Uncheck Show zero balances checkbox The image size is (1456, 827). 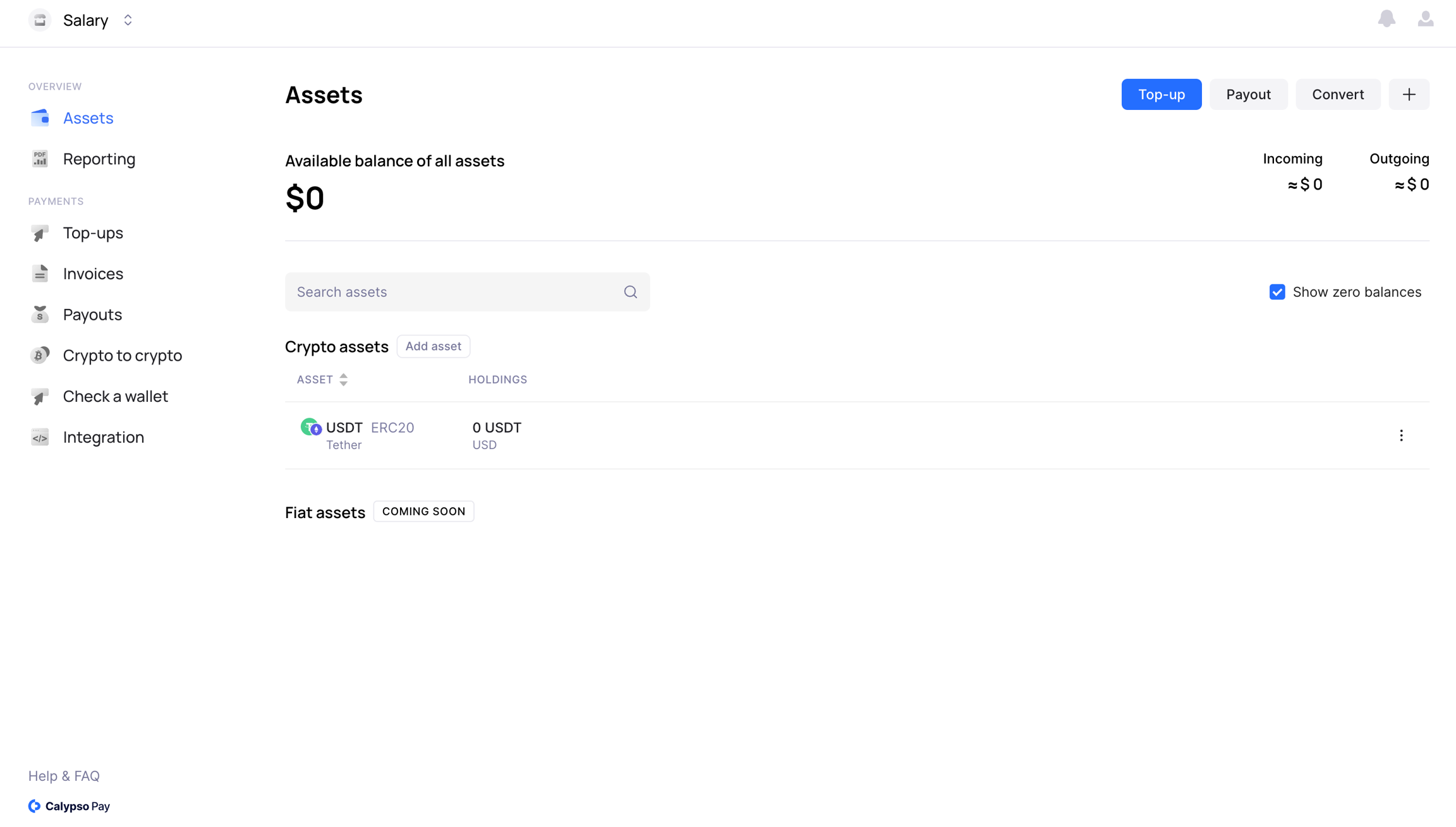1277,292
